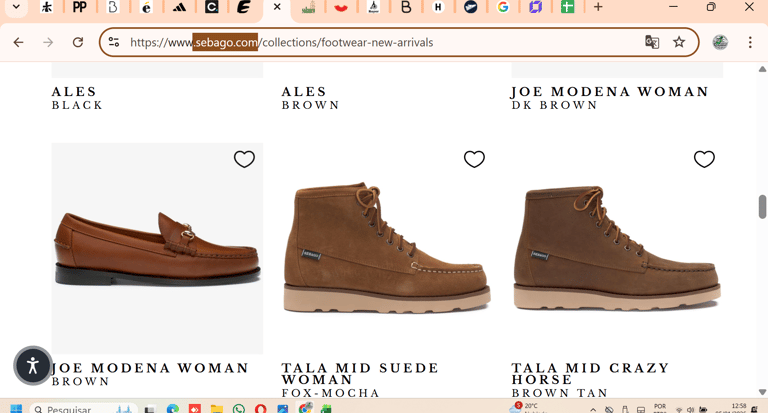View site information beside the URL
Screen dimensions: 768x413
click(x=114, y=42)
